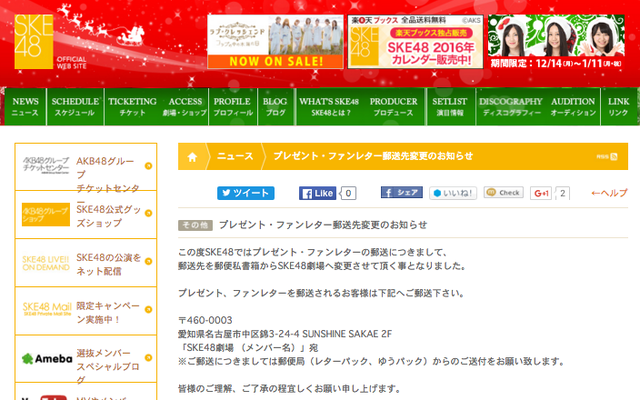The width and height of the screenshot is (640, 400).
Task: Click the mixi Check button
Action: [504, 192]
